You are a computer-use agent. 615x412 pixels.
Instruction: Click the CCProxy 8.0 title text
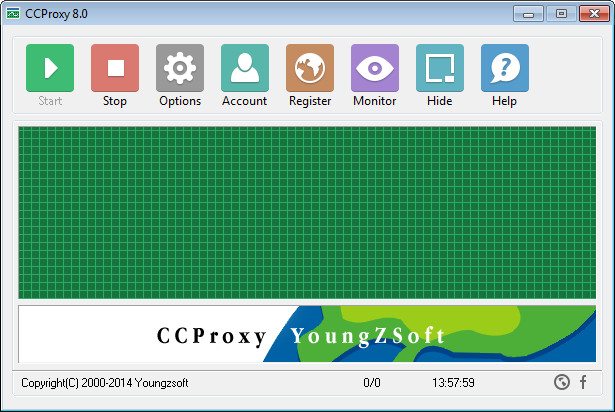point(57,13)
